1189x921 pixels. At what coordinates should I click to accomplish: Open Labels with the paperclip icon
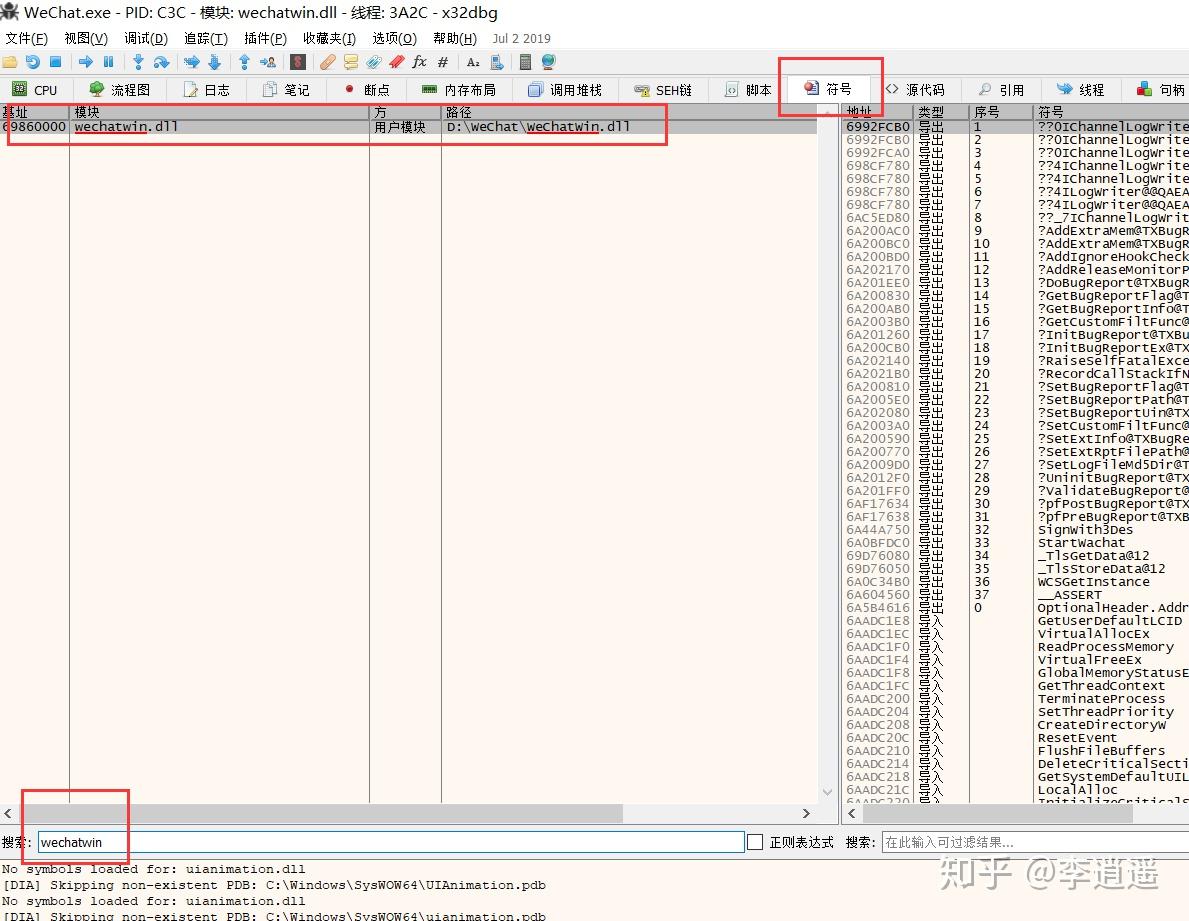(373, 62)
